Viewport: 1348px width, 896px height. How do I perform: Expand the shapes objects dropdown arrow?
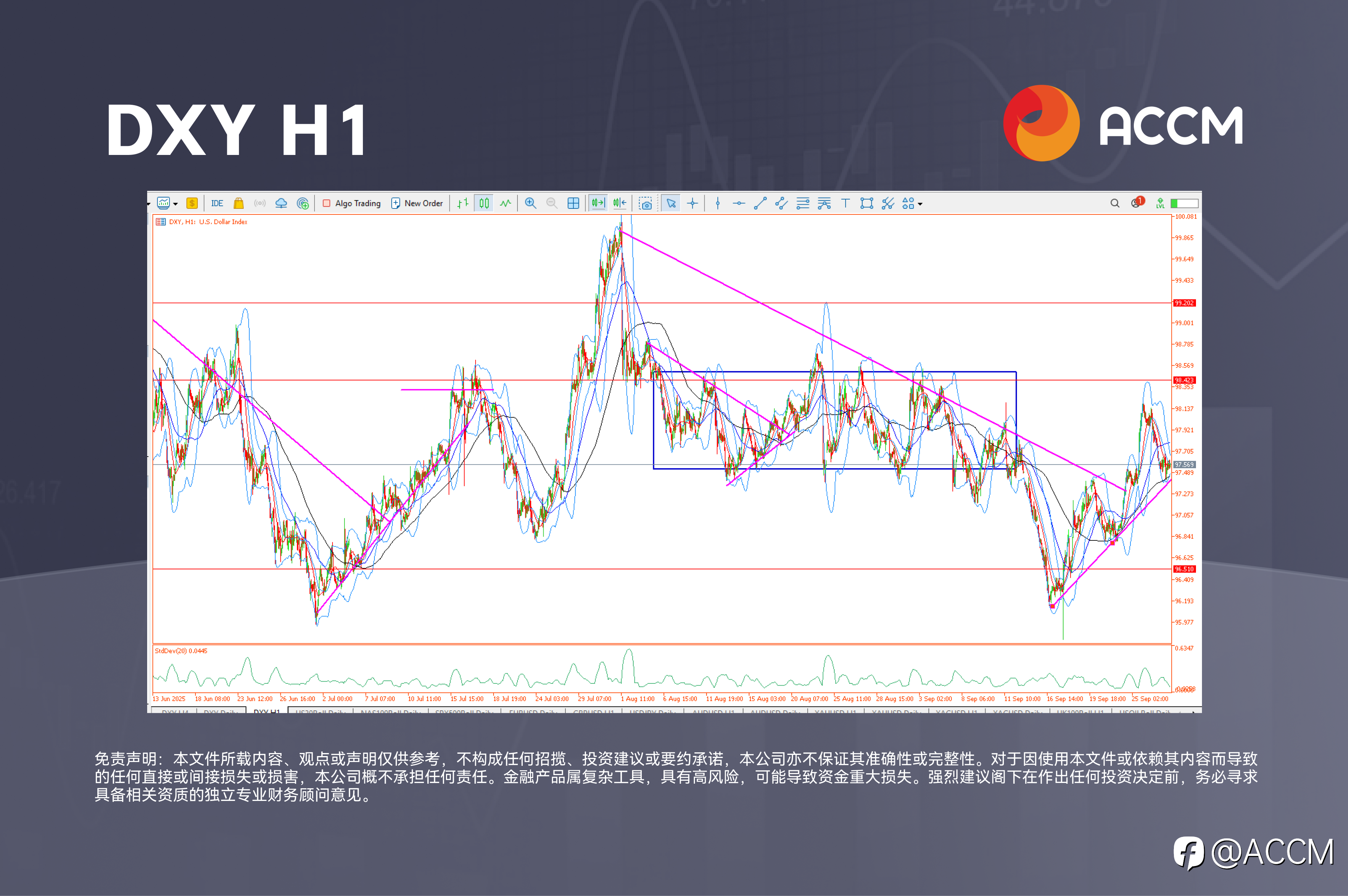[x=920, y=204]
